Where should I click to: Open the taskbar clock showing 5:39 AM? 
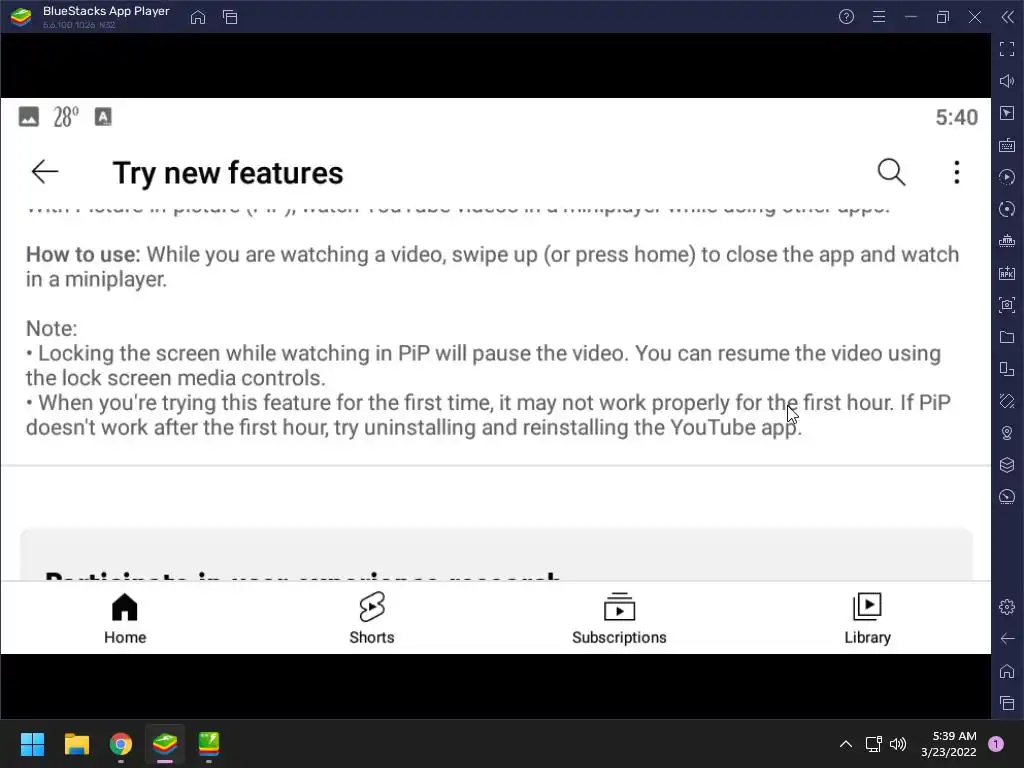pos(949,744)
